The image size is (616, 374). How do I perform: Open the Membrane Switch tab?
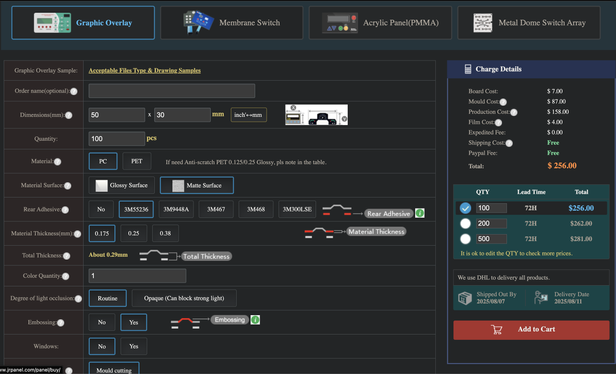(231, 23)
